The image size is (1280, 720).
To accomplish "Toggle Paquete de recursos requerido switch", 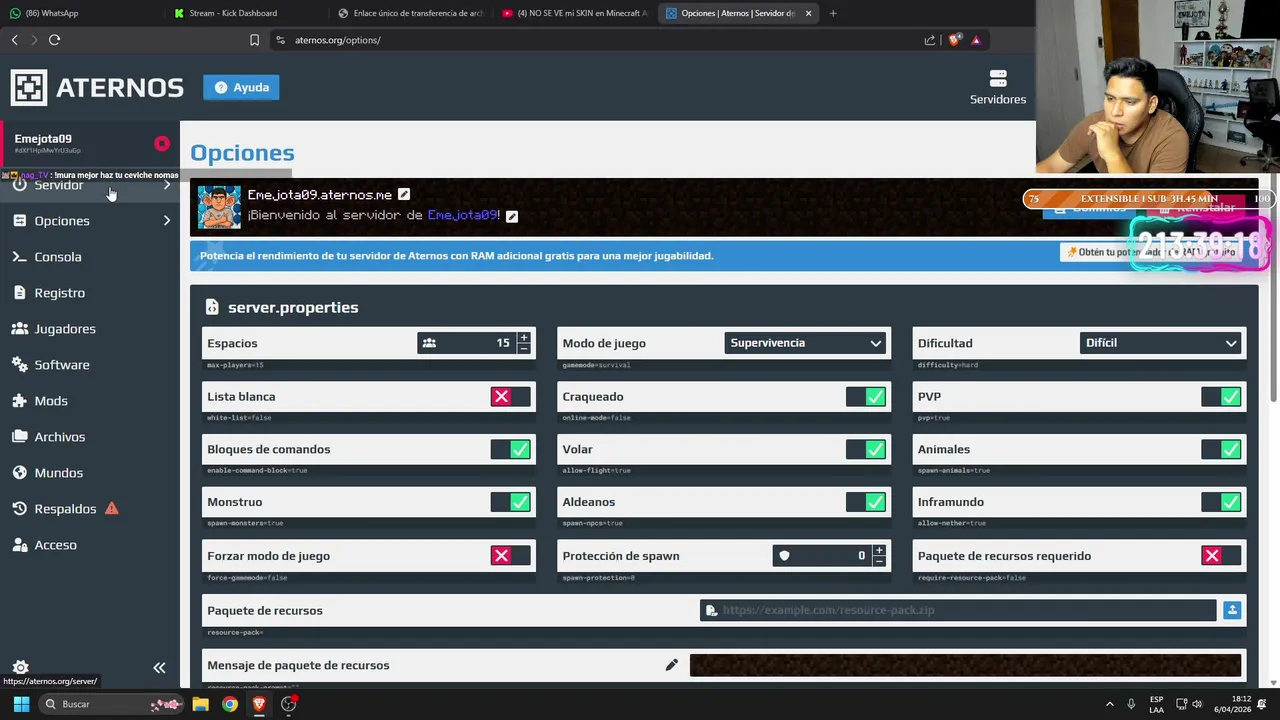I will point(1221,556).
